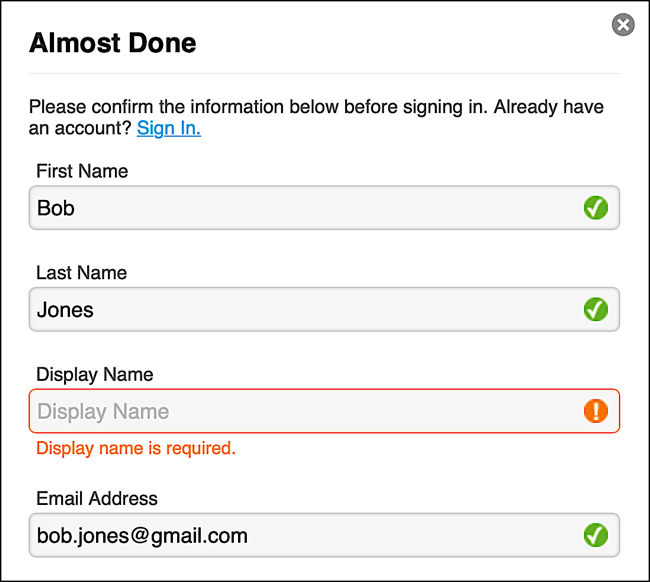This screenshot has width=650, height=582.
Task: Click the Email Address green checkmark icon
Action: [595, 535]
